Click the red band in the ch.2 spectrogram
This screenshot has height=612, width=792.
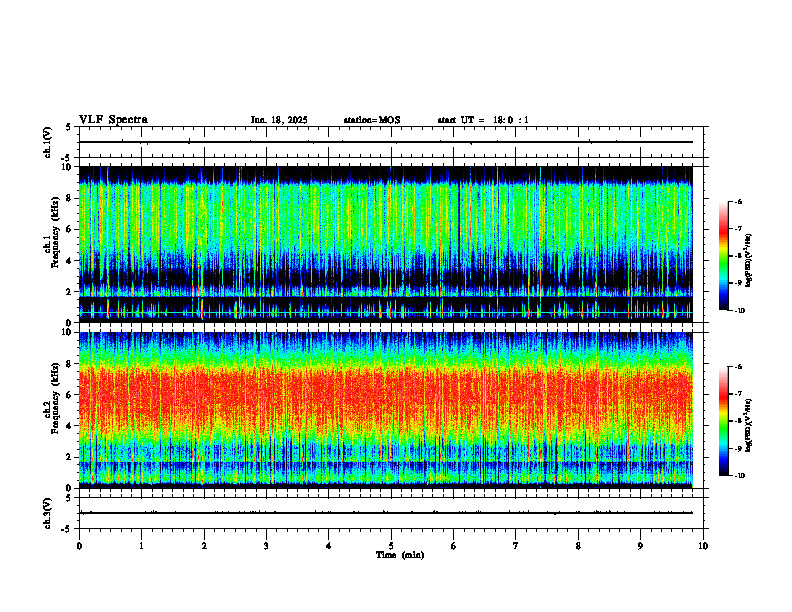(x=386, y=394)
